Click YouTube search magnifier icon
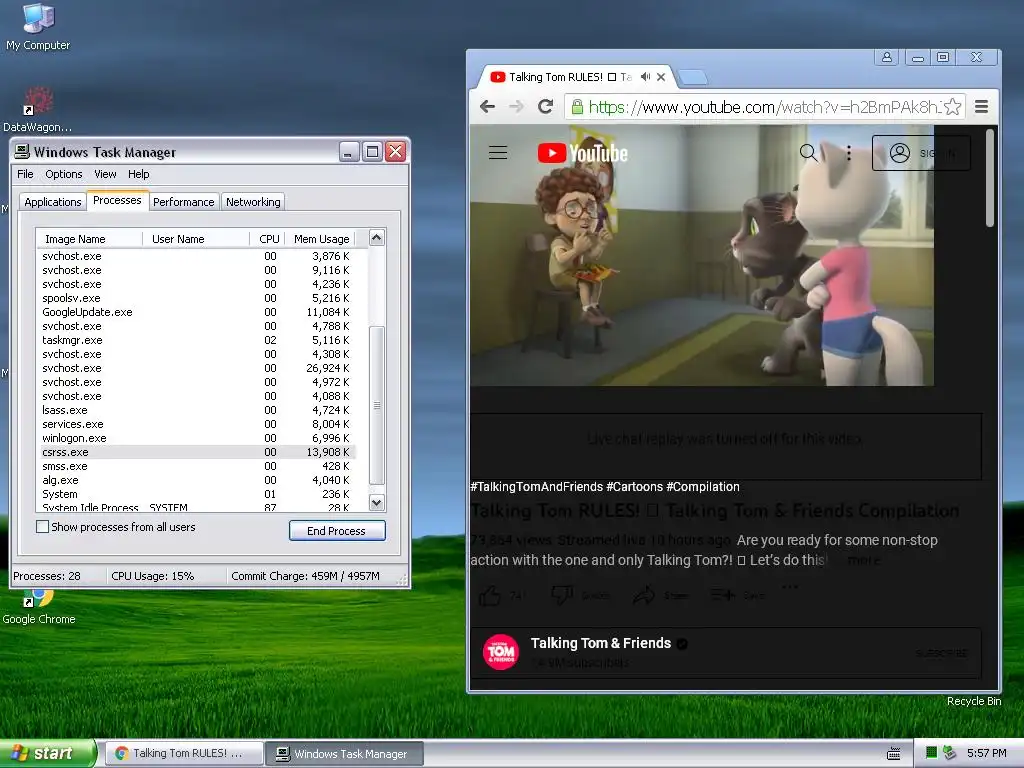The height and width of the screenshot is (768, 1024). coord(808,153)
